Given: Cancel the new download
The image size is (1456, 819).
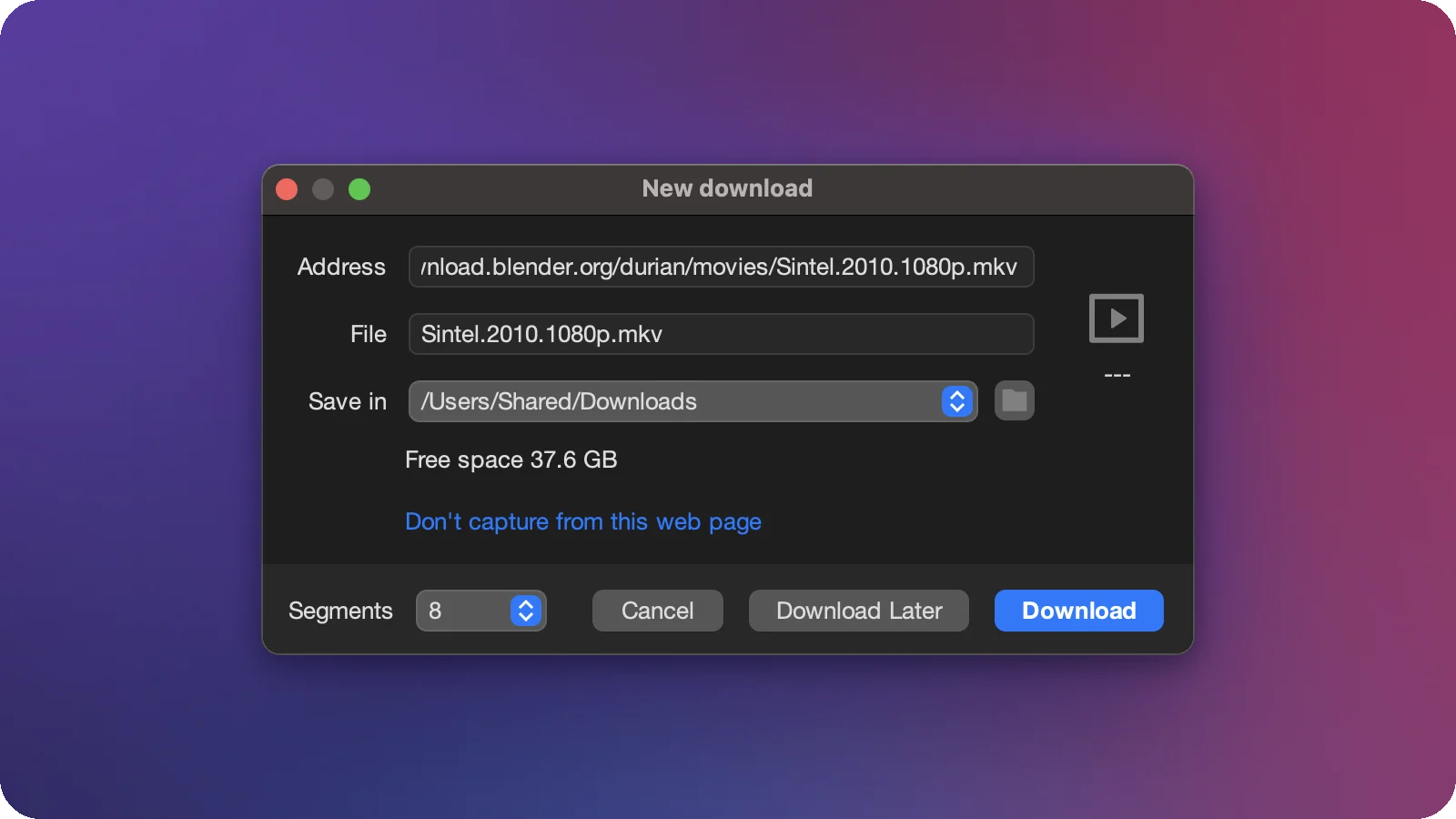Looking at the screenshot, I should (657, 611).
